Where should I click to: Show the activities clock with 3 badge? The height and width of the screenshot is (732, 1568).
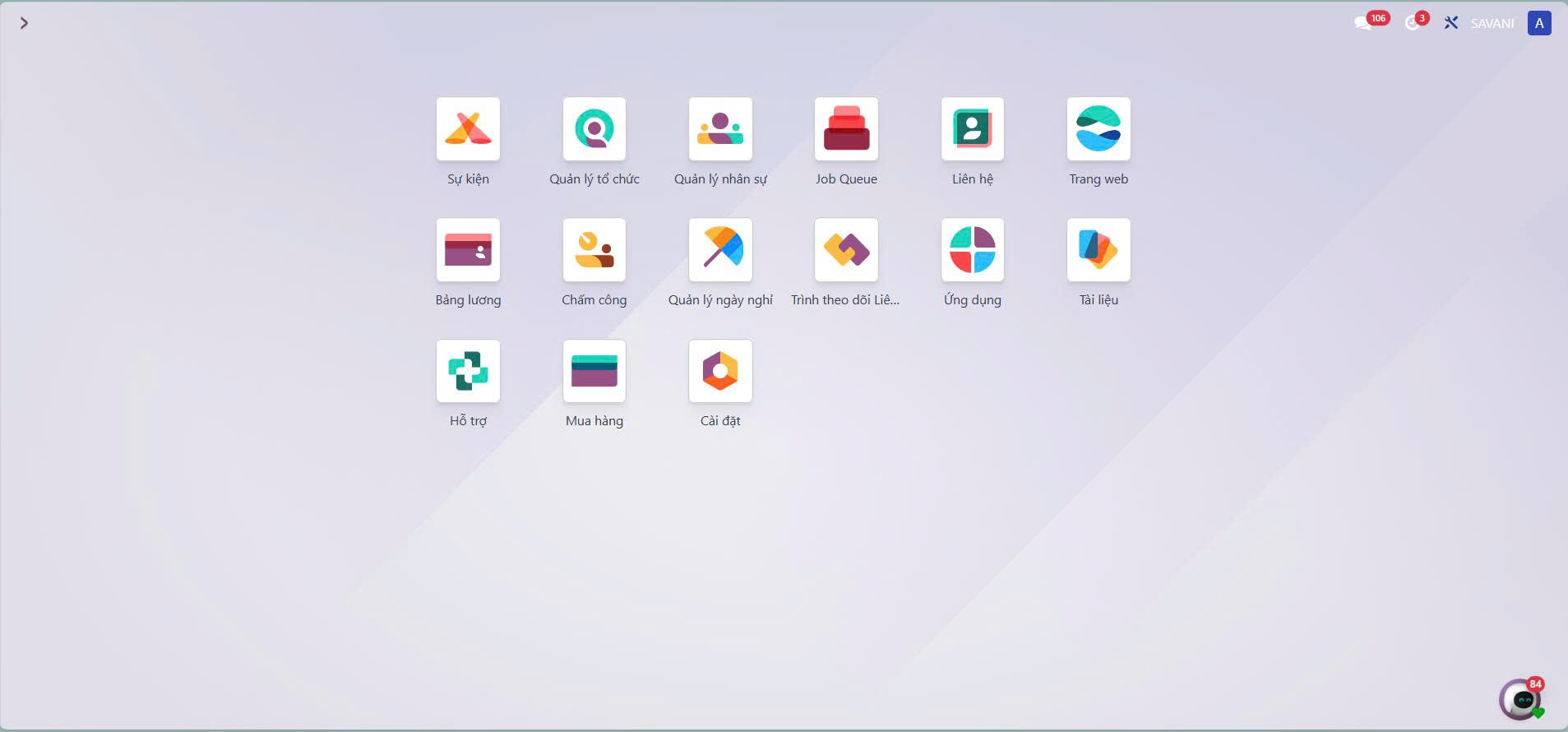[x=1413, y=23]
